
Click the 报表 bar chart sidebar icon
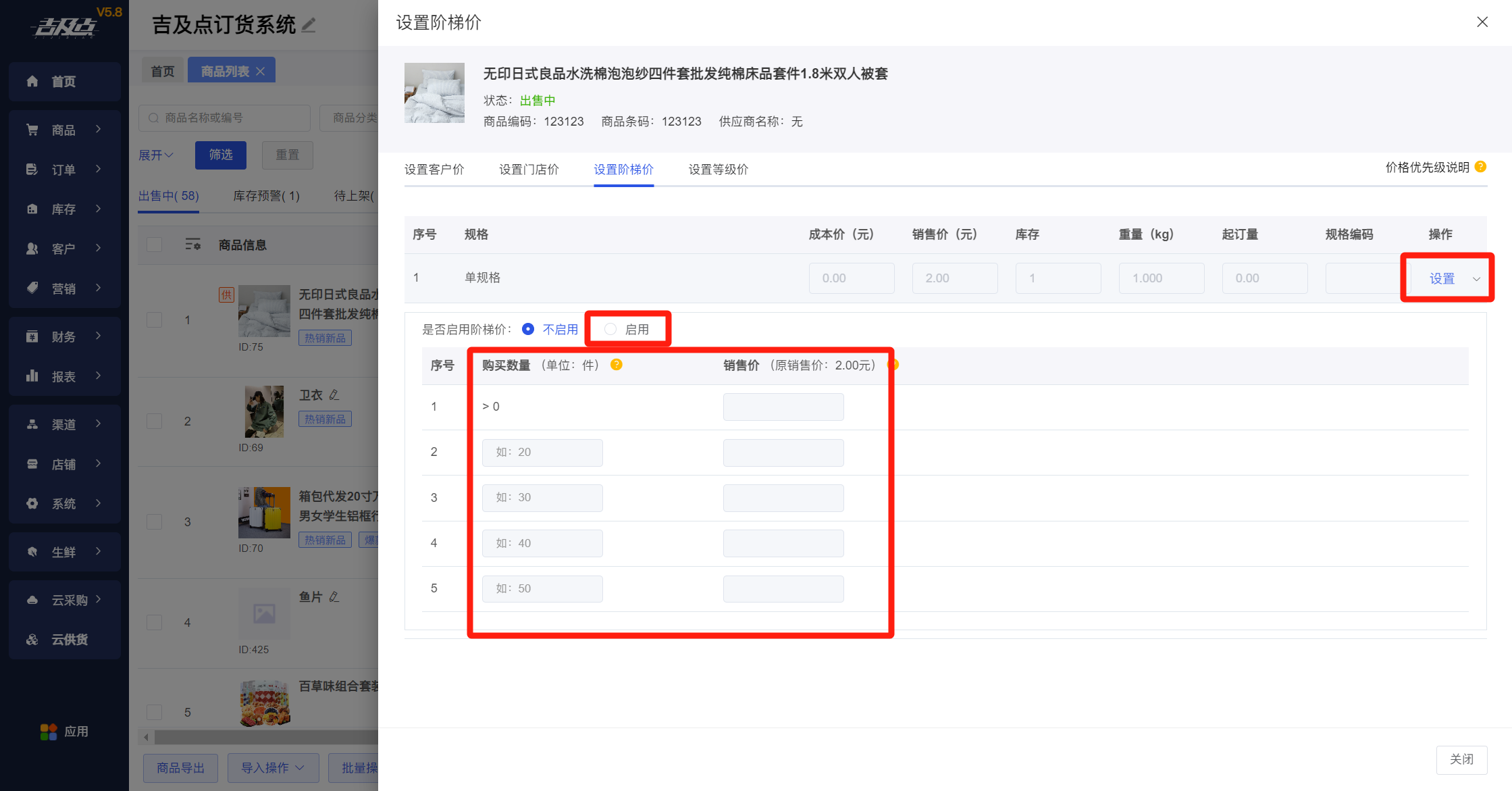[32, 376]
